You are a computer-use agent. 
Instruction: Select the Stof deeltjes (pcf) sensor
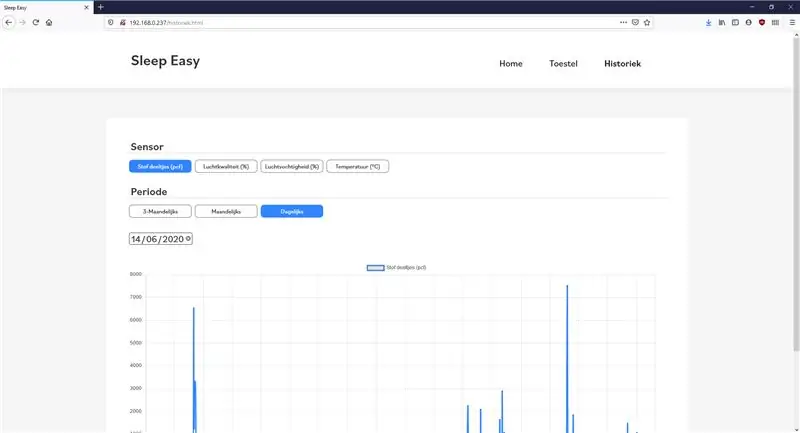(x=160, y=166)
